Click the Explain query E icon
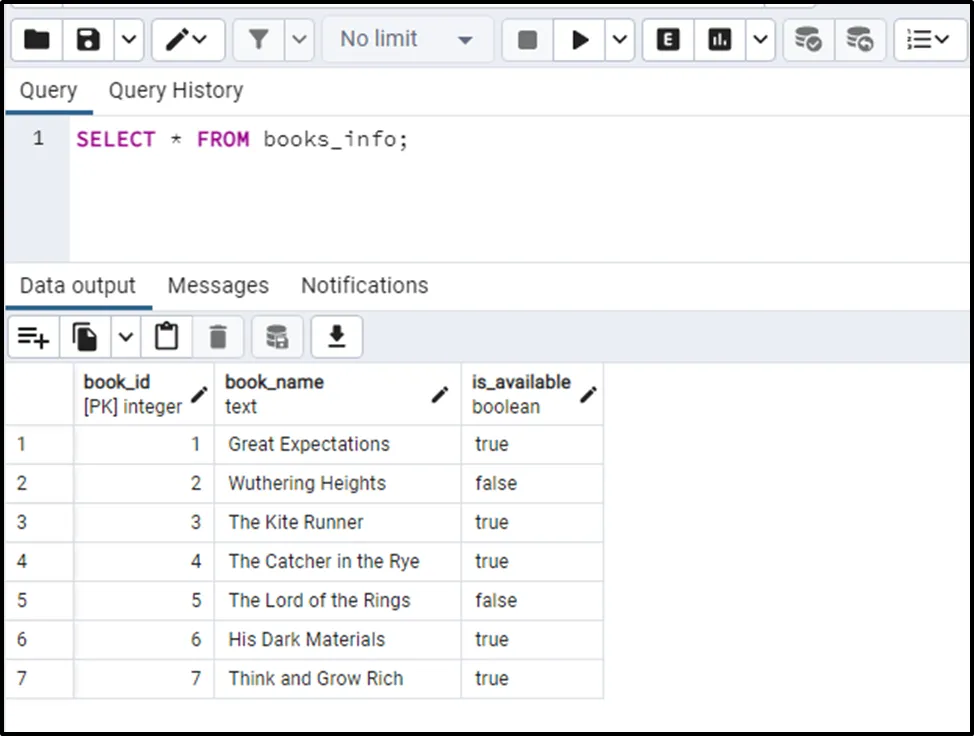 click(668, 39)
